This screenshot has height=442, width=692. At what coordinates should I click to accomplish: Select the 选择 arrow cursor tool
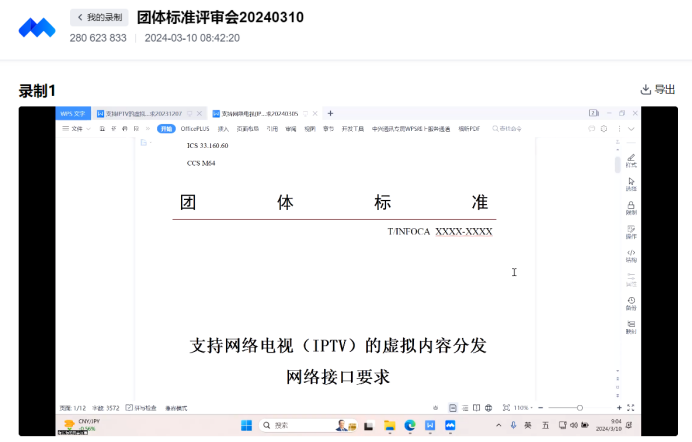(631, 183)
